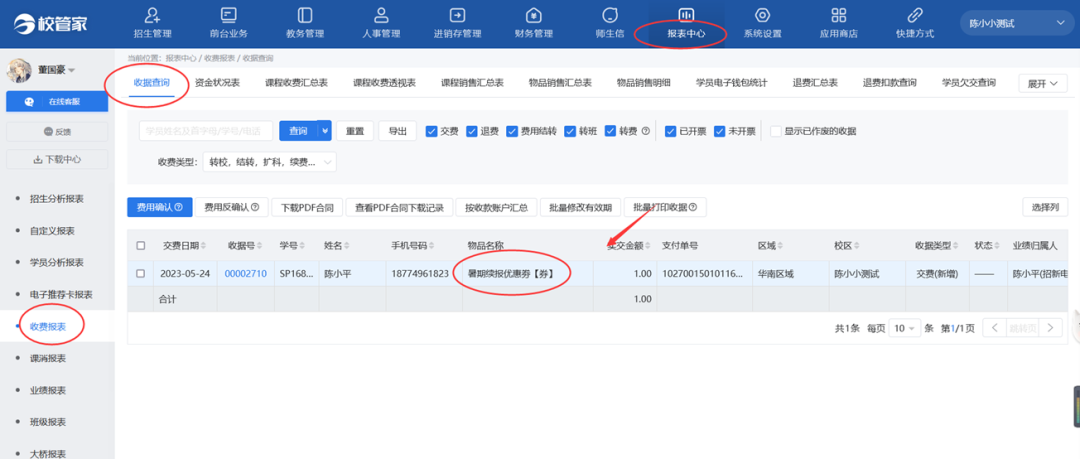Open the 人事管理 module icon
This screenshot has height=459, width=1080.
[x=381, y=16]
